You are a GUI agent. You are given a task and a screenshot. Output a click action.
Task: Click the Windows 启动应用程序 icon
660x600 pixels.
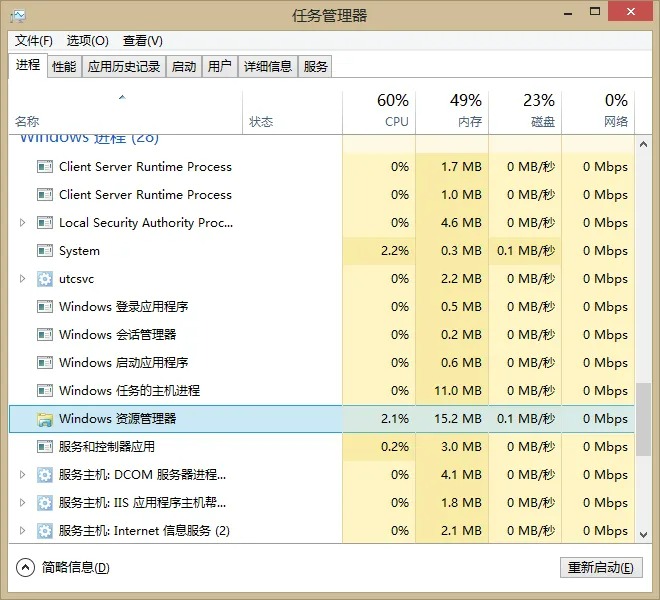pos(45,363)
